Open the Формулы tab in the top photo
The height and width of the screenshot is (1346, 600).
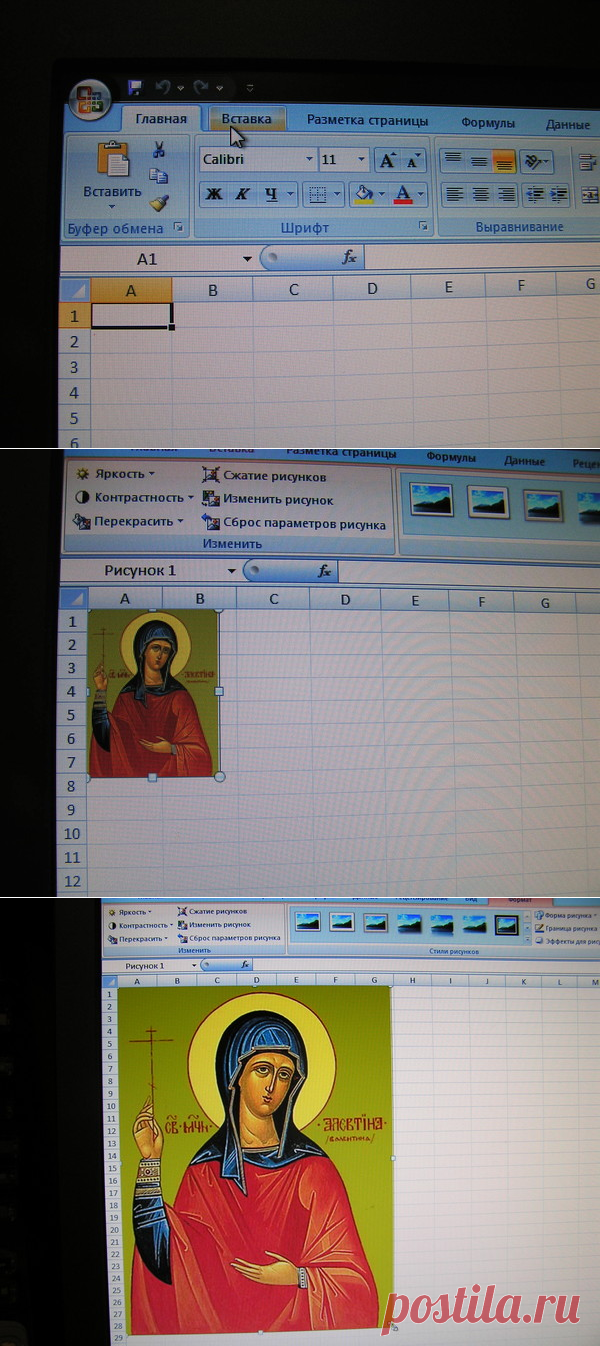(x=488, y=123)
